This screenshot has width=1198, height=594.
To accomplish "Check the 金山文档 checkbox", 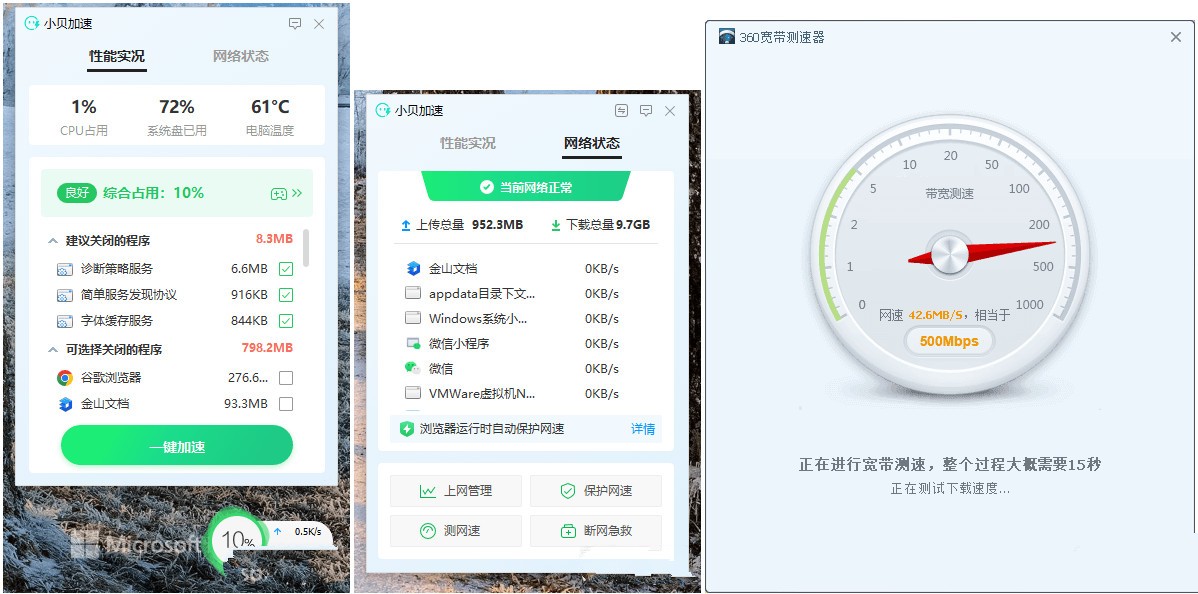I will tap(286, 404).
